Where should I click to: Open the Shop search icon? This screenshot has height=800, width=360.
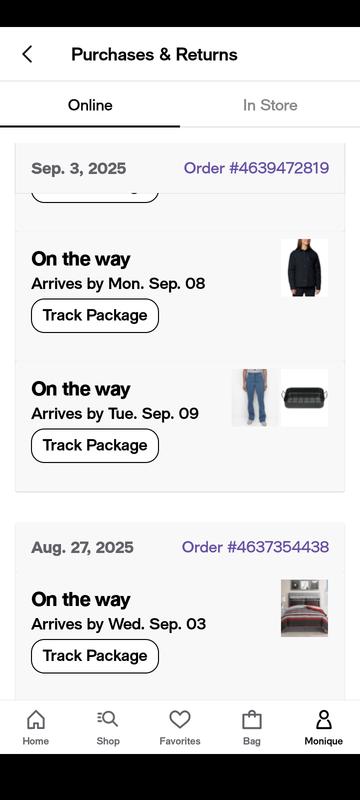(x=108, y=719)
